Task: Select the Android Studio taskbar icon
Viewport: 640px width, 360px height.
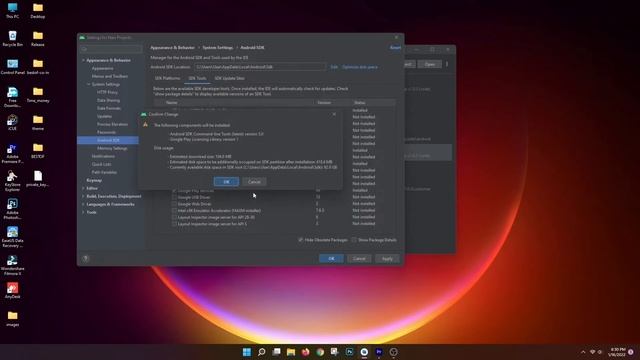Action: tap(364, 352)
